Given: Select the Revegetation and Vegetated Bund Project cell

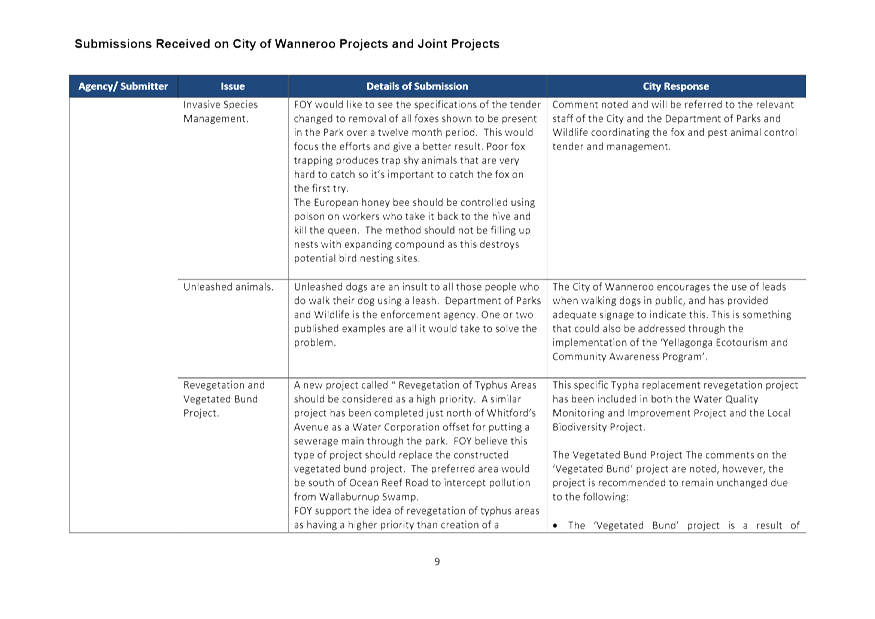Looking at the screenshot, I should click(x=221, y=395).
